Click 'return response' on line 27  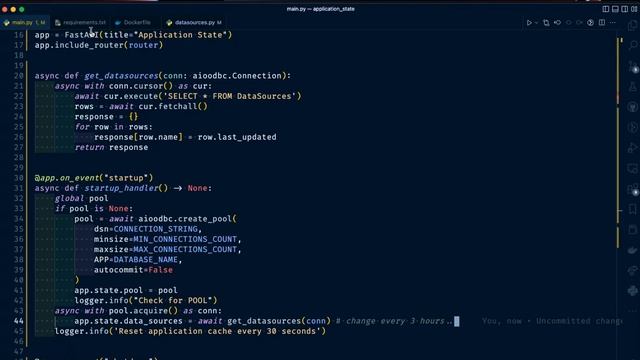tap(111, 147)
